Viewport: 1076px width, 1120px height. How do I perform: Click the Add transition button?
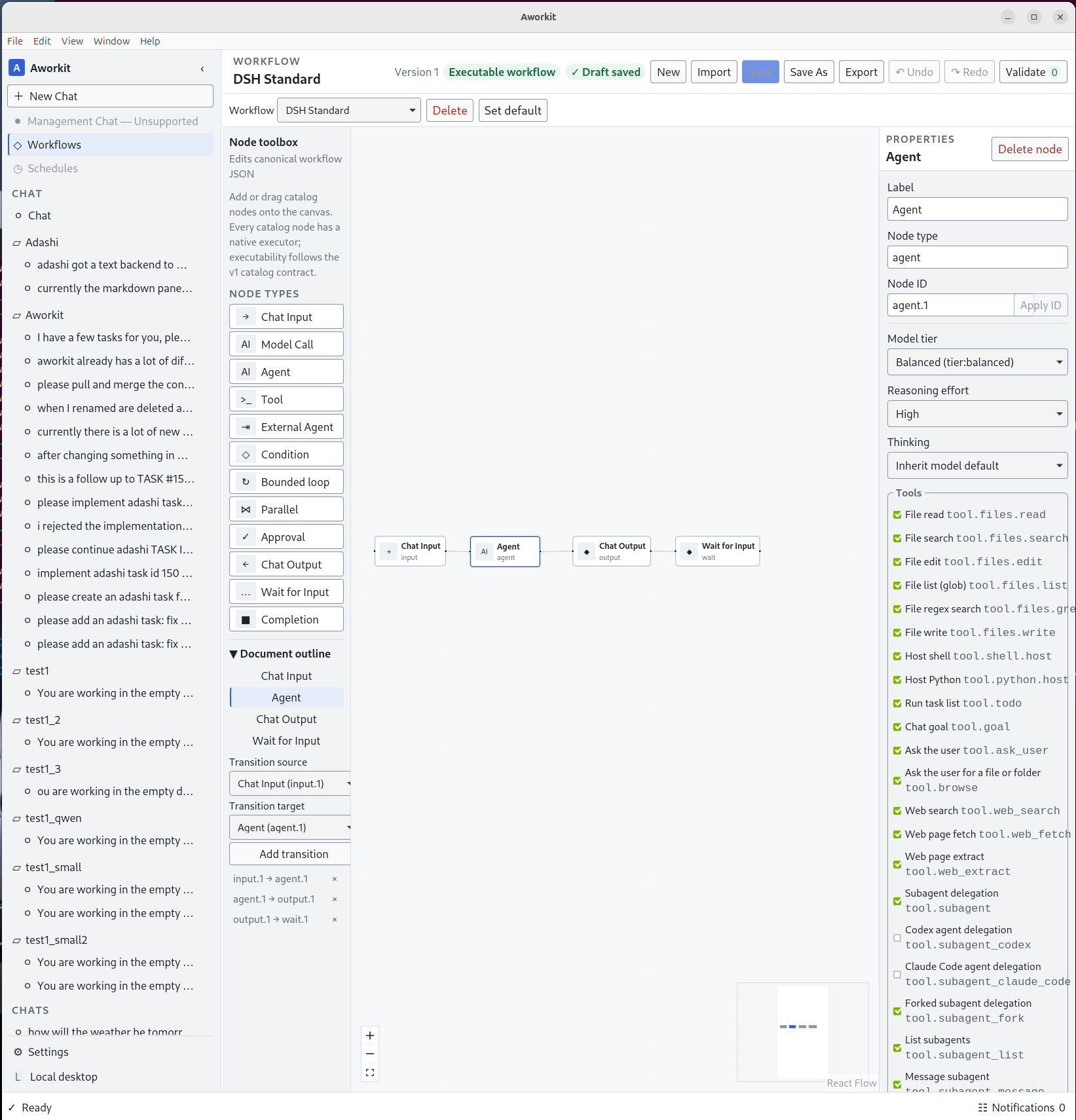click(x=290, y=854)
